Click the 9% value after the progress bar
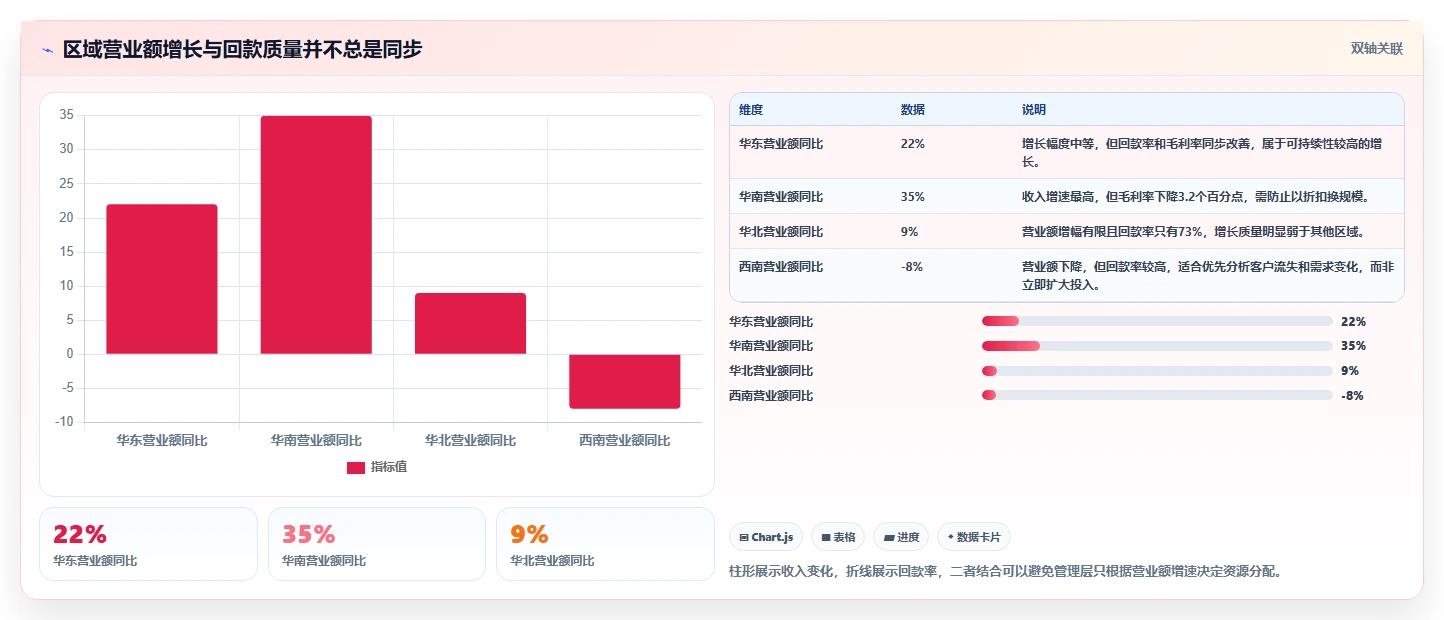The image size is (1444, 620). (x=1350, y=371)
